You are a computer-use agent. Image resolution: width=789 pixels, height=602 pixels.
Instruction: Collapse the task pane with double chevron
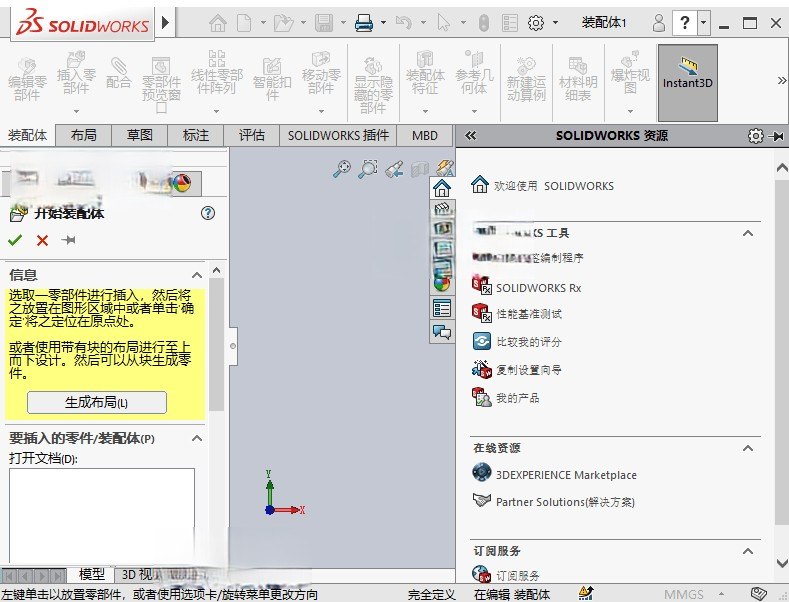pos(470,135)
